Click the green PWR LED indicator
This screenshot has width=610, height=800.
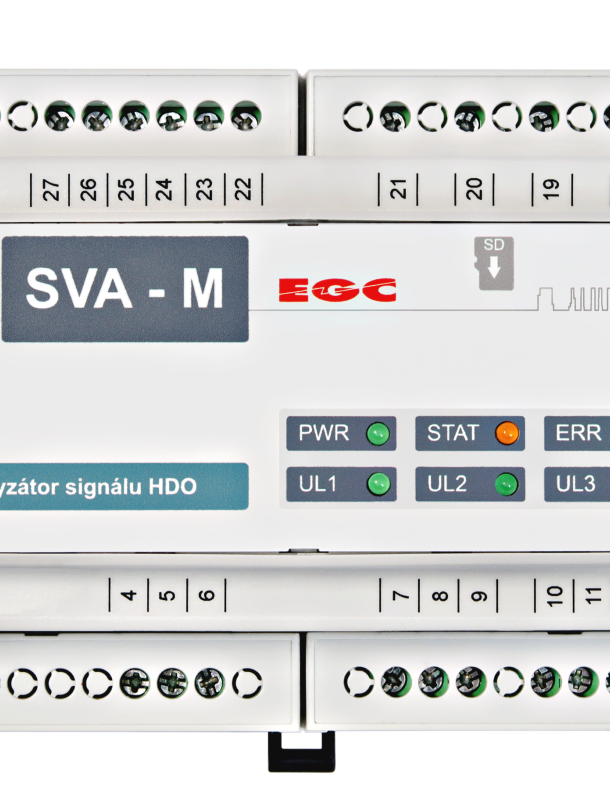378,434
